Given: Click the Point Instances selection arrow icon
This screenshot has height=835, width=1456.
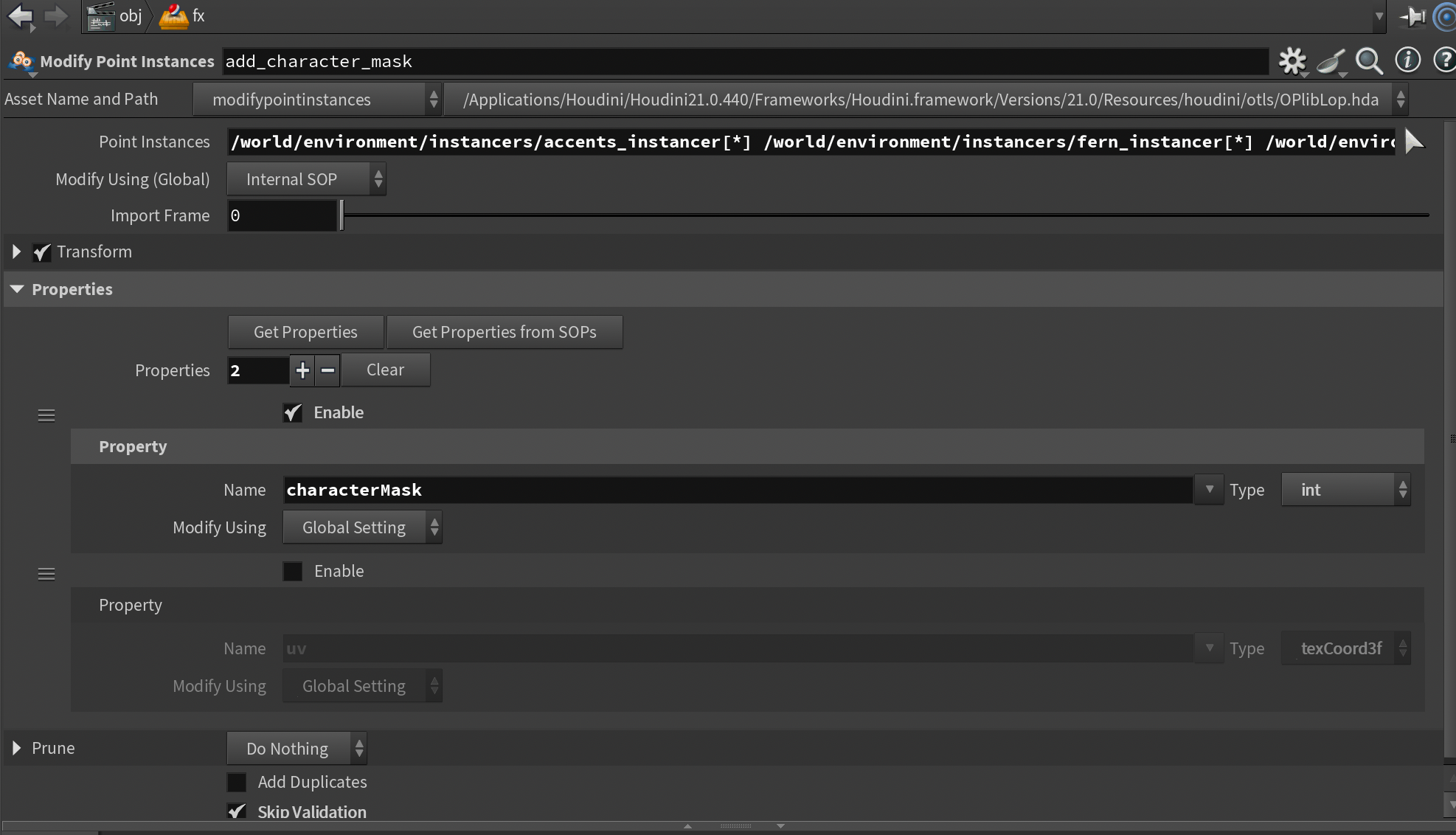Looking at the screenshot, I should click(1413, 141).
